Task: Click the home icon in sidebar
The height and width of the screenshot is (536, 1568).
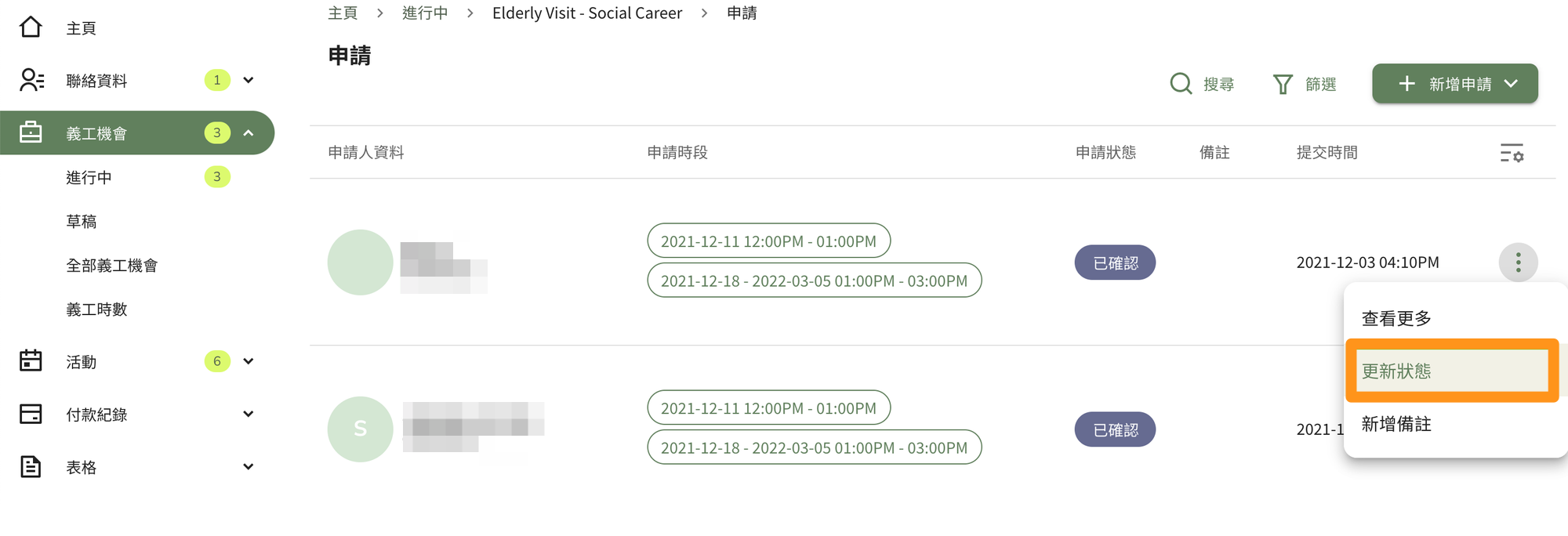Action: [31, 27]
